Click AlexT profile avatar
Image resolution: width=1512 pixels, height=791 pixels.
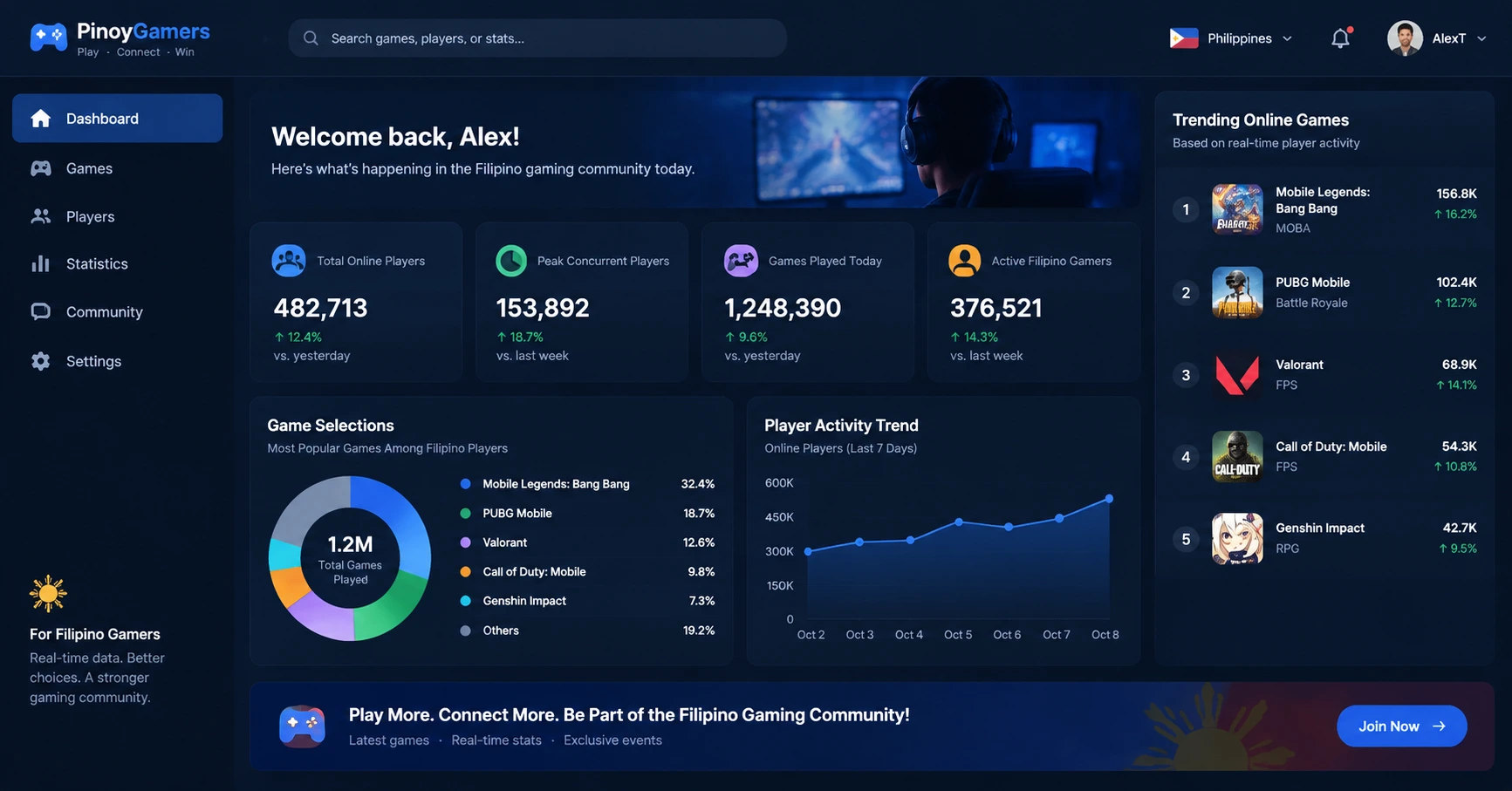(x=1405, y=38)
